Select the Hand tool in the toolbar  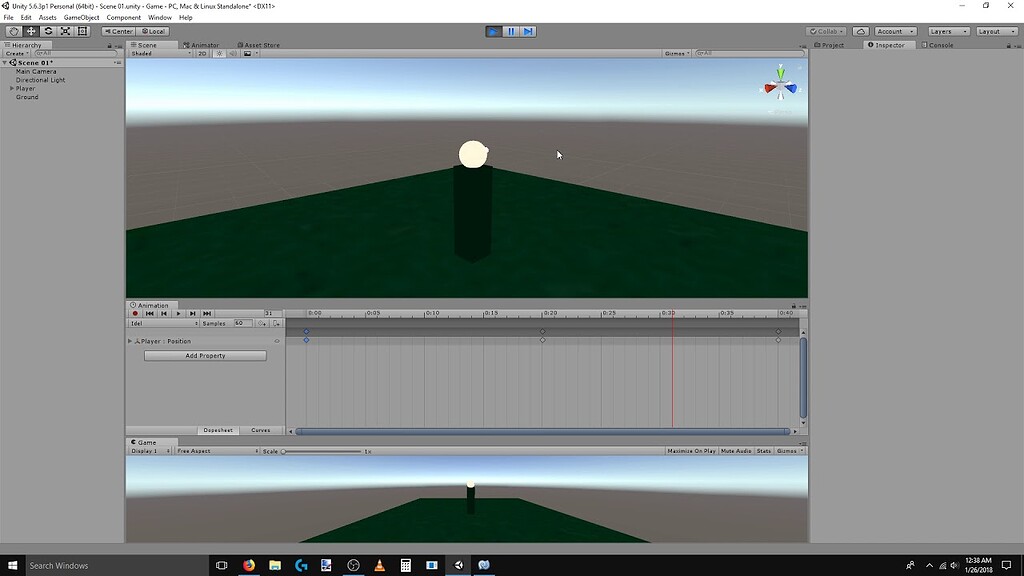tap(11, 31)
